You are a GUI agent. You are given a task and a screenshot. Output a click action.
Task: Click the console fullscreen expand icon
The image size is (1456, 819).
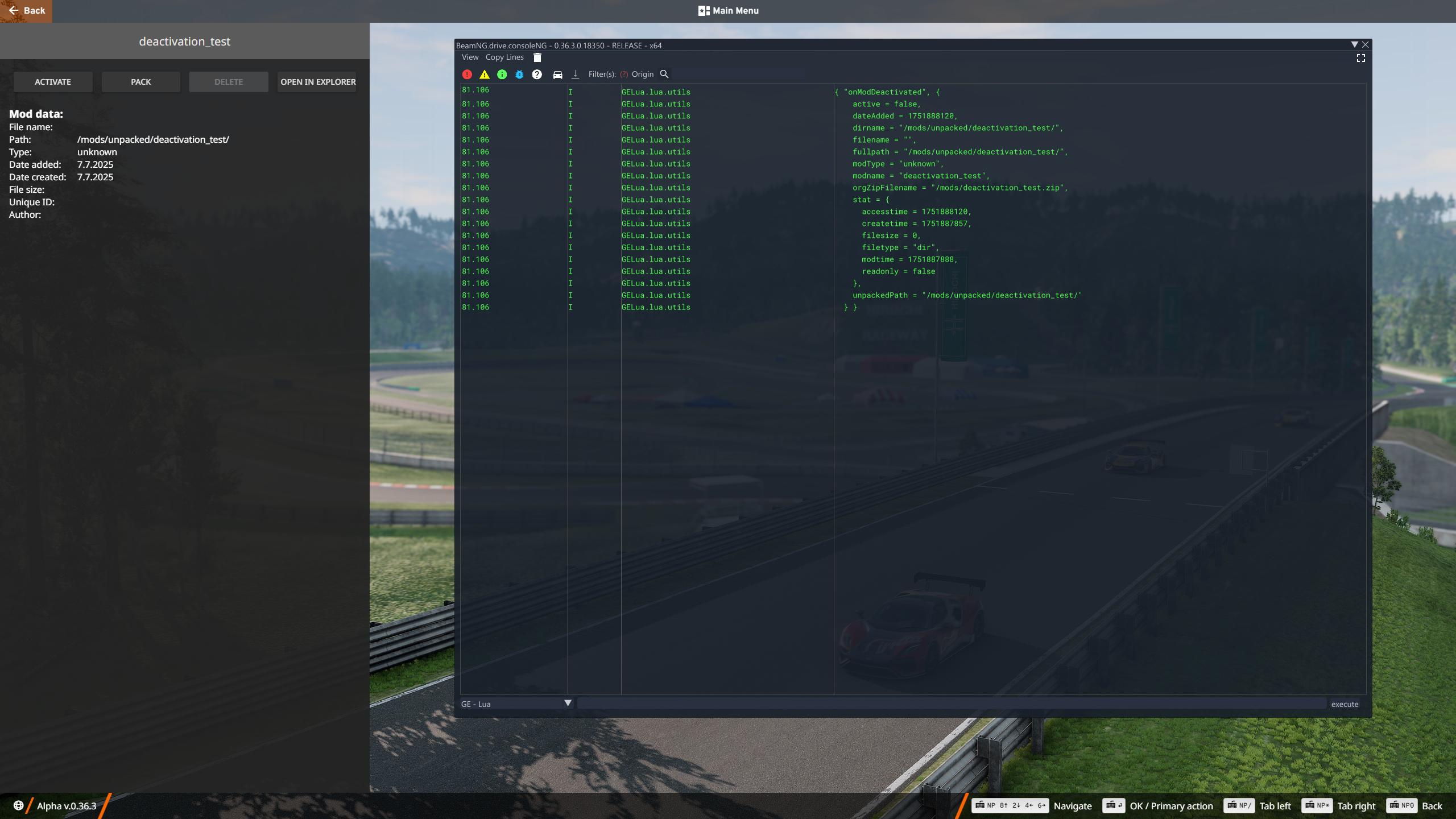[x=1360, y=58]
